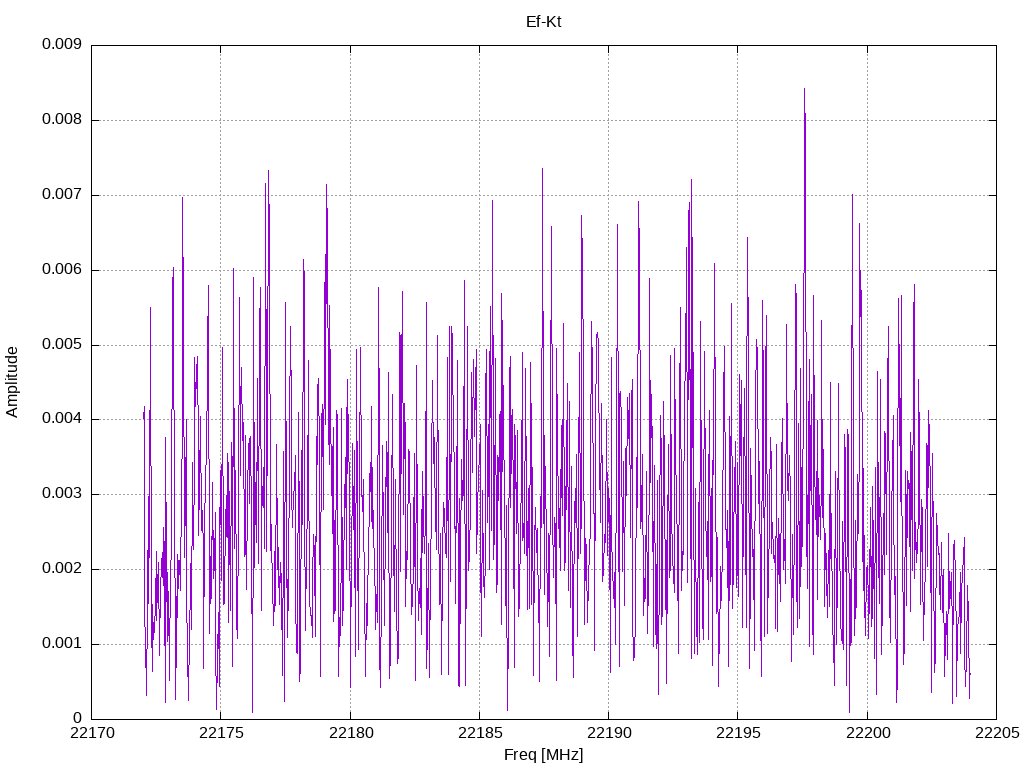Click the 0.005 y-axis tick label

pos(62,345)
